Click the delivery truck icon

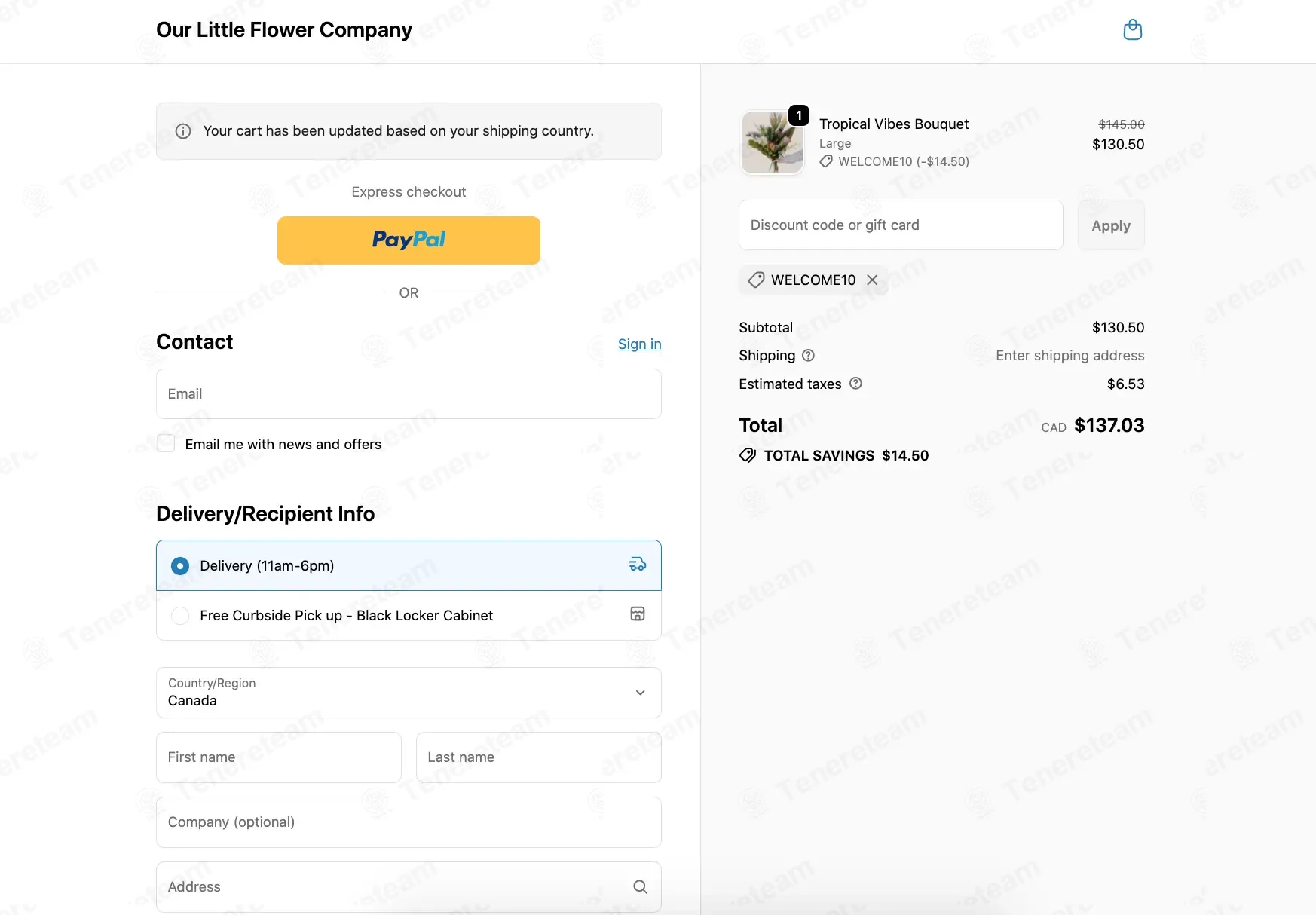coord(637,565)
